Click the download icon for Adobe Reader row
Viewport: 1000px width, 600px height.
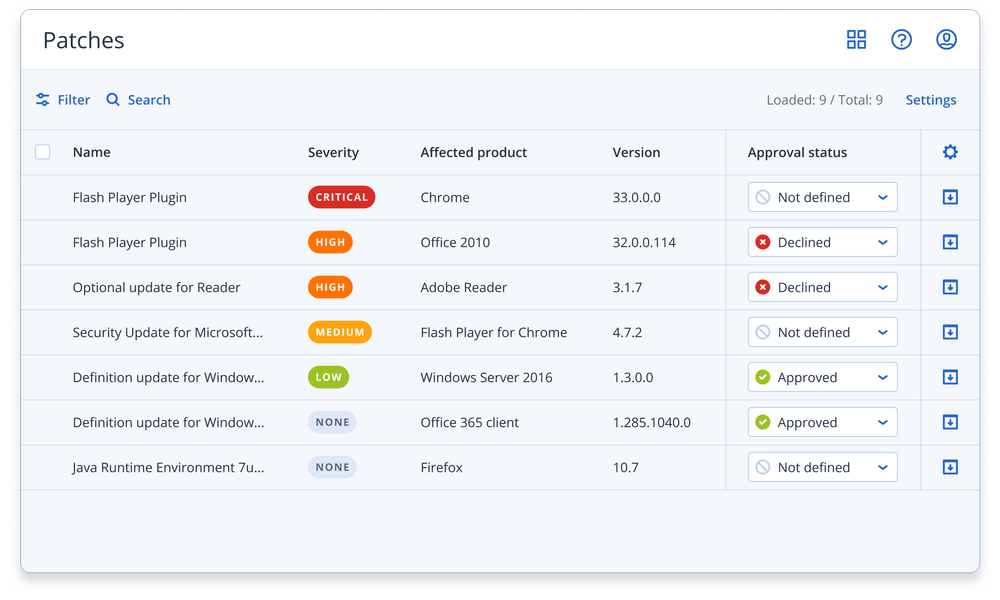click(x=950, y=287)
